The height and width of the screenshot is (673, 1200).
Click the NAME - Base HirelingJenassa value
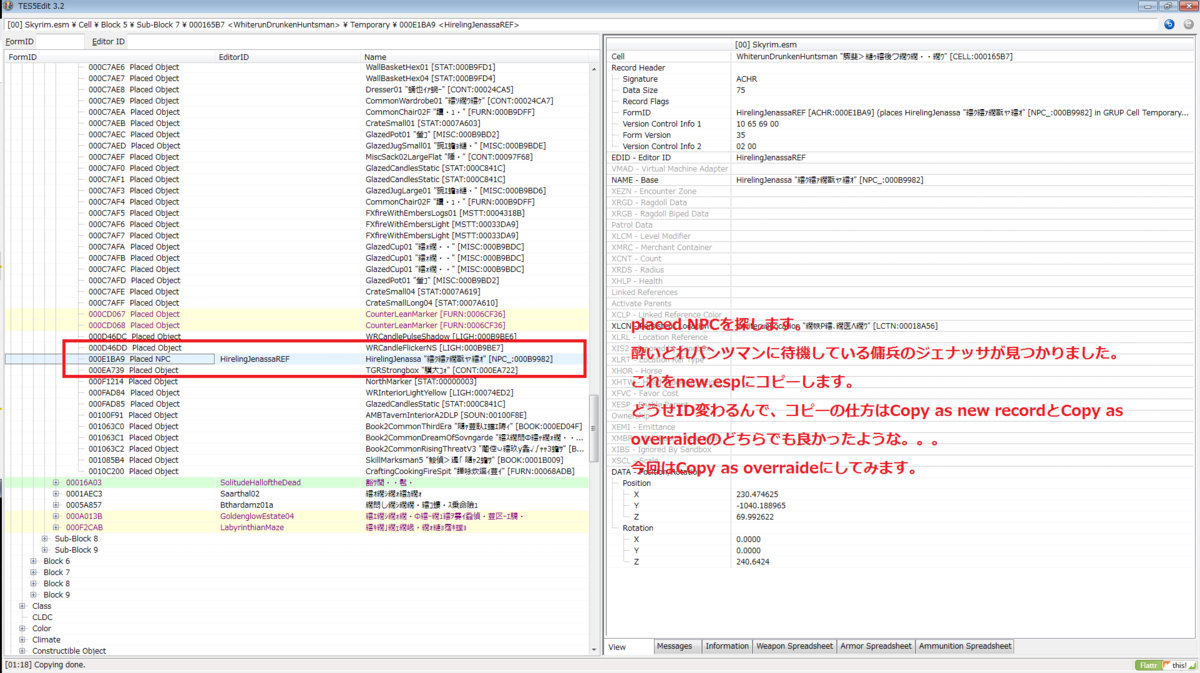coord(829,180)
